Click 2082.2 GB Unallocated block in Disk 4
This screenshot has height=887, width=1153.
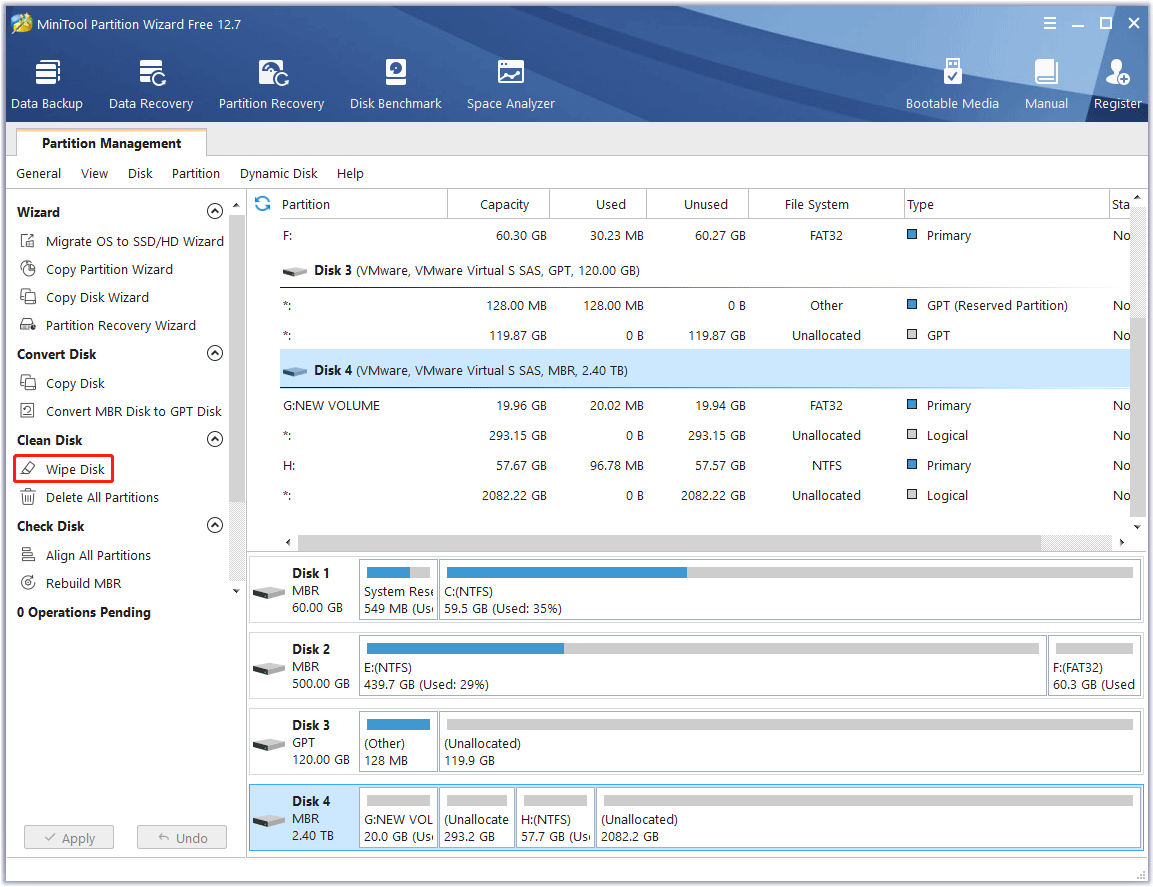tap(868, 818)
